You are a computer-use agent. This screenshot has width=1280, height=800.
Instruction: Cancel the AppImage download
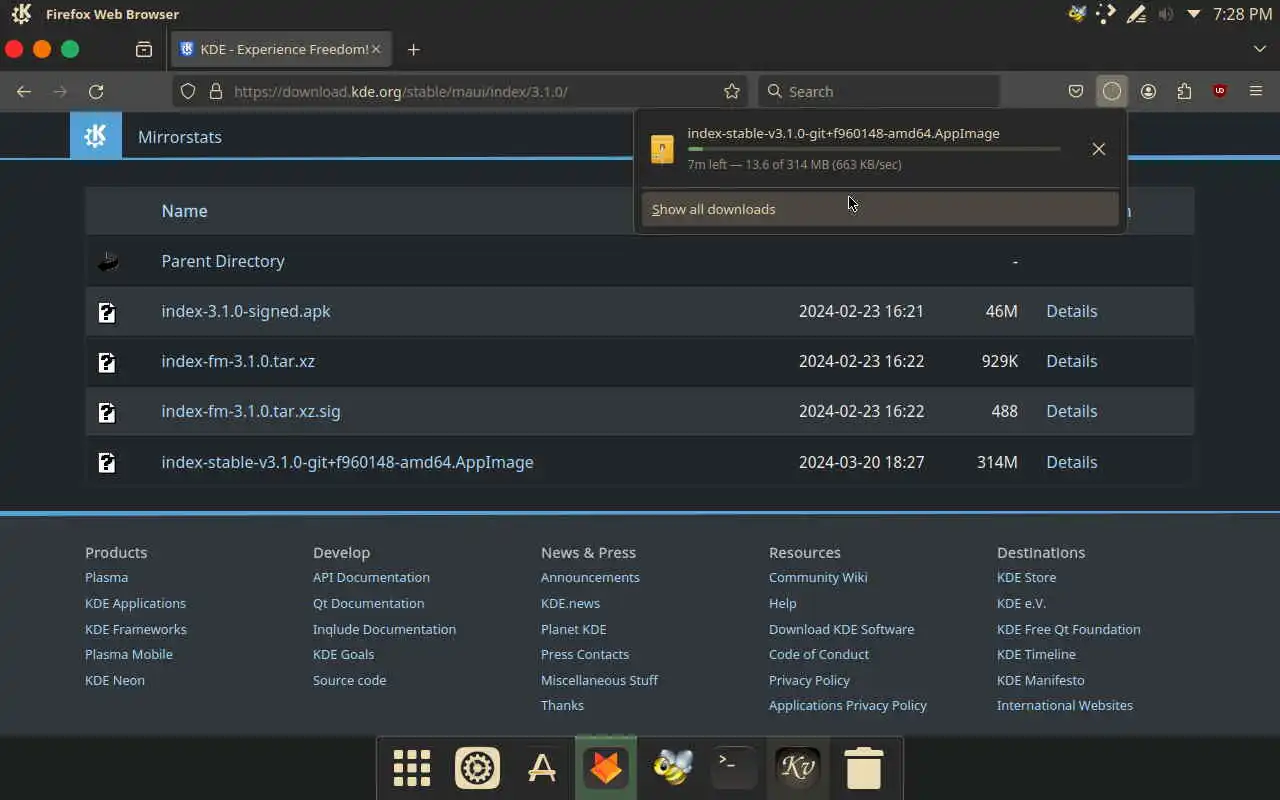(1098, 149)
